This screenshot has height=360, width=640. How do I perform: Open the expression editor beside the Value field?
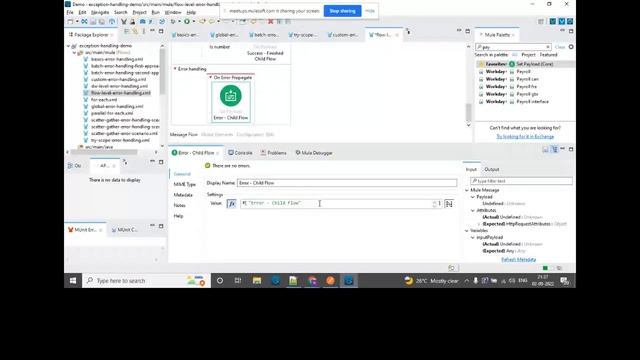coord(449,204)
